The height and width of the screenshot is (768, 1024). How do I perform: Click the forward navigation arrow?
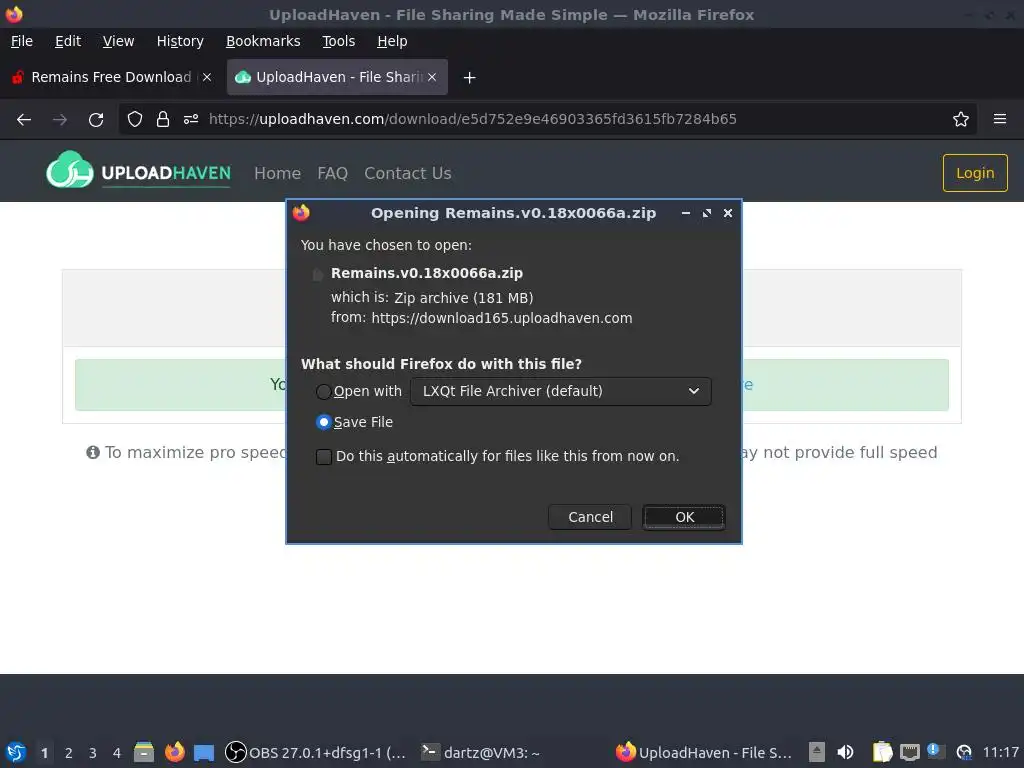pyautogui.click(x=59, y=120)
